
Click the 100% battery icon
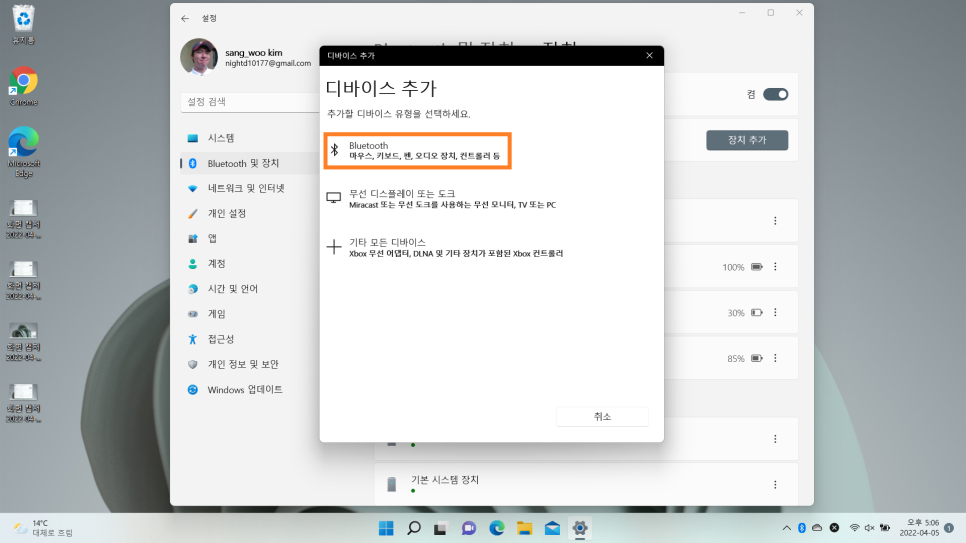757,267
